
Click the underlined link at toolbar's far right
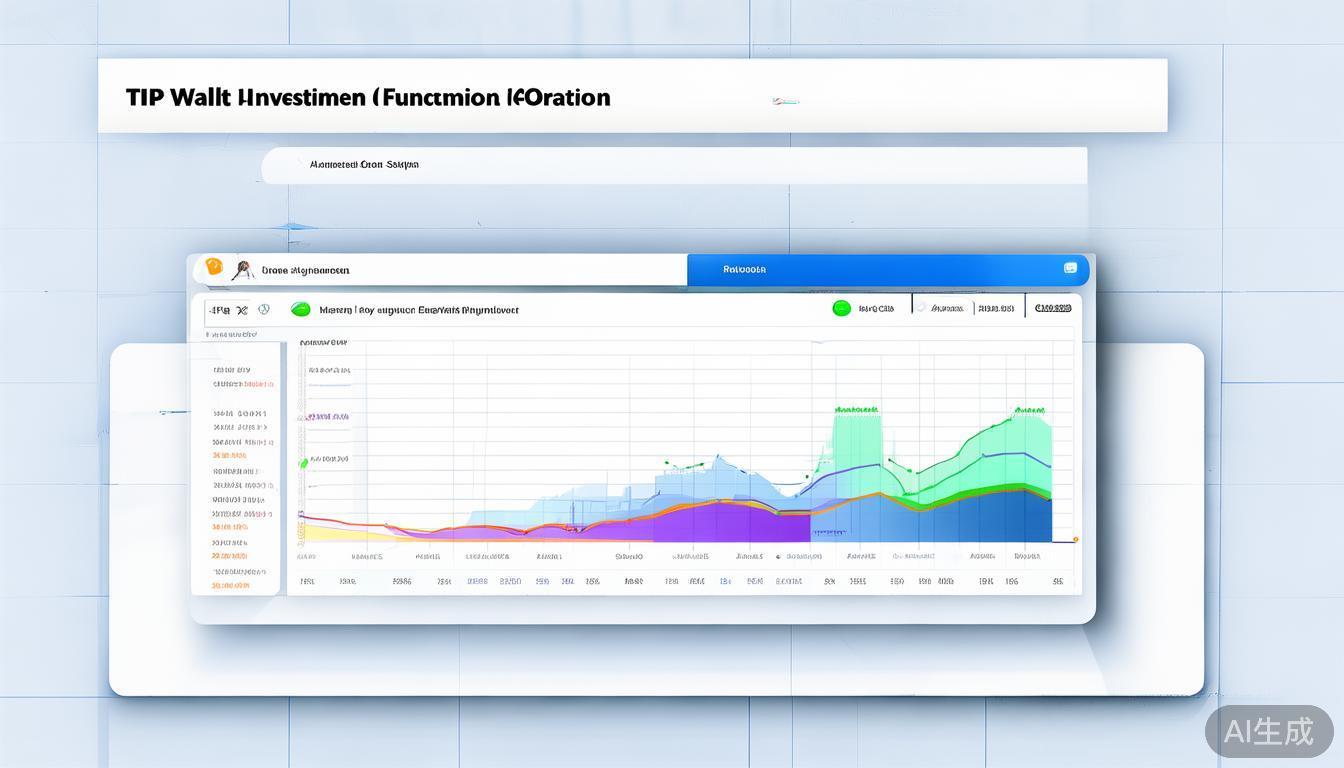1052,309
